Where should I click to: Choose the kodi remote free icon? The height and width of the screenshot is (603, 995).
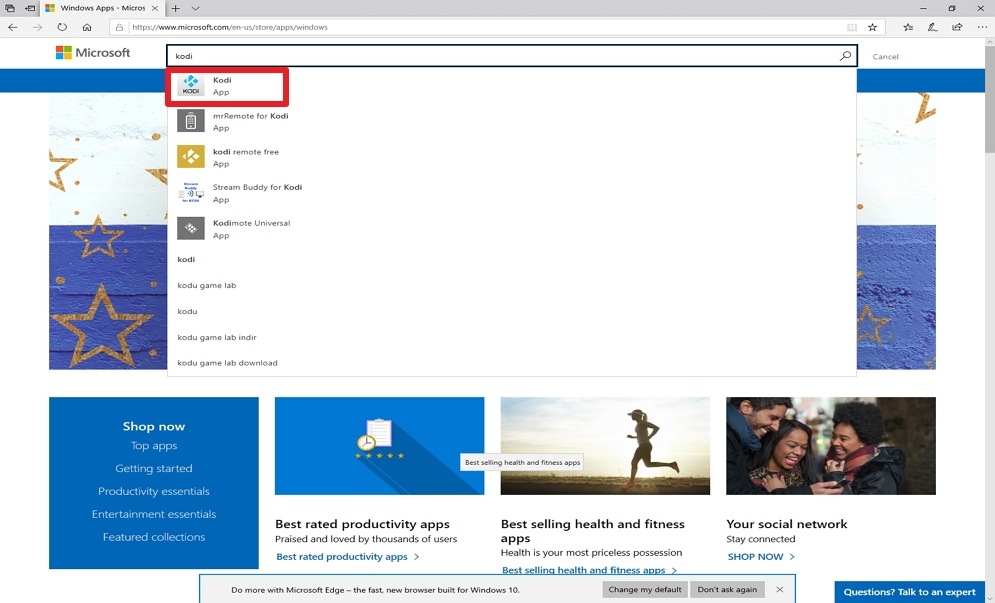click(x=190, y=157)
